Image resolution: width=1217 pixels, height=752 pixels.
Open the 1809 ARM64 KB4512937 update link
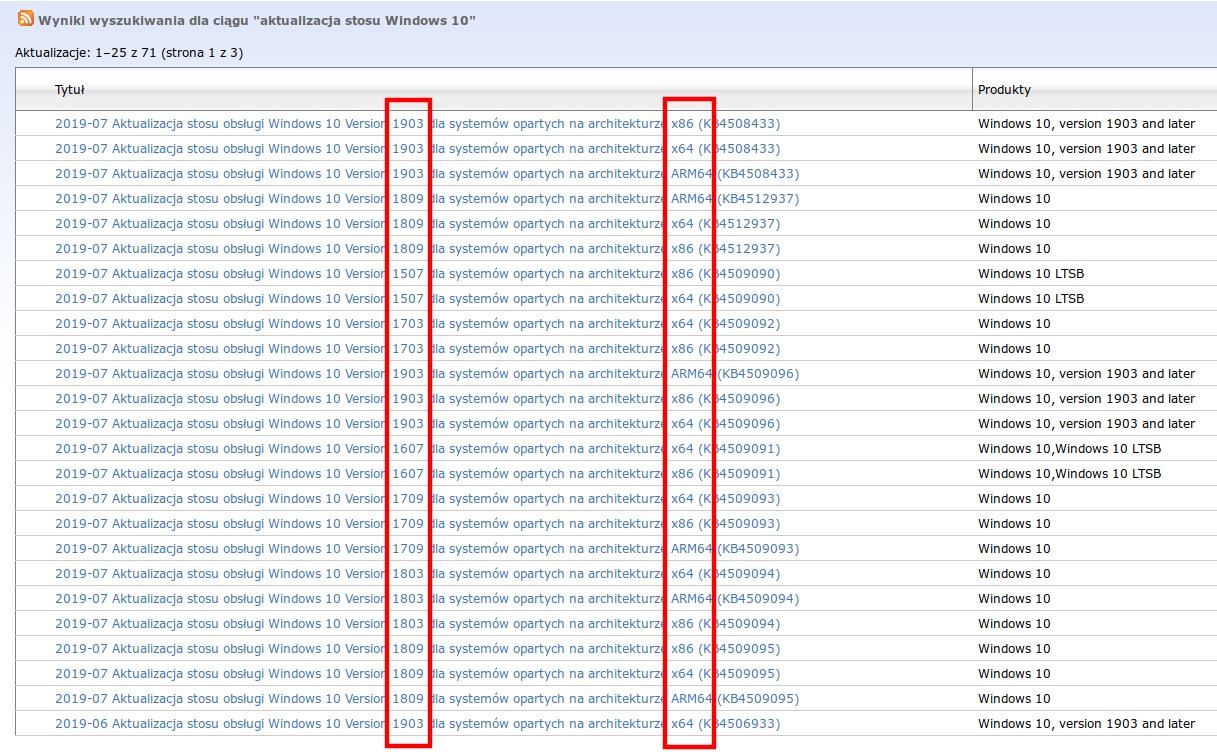(x=427, y=199)
